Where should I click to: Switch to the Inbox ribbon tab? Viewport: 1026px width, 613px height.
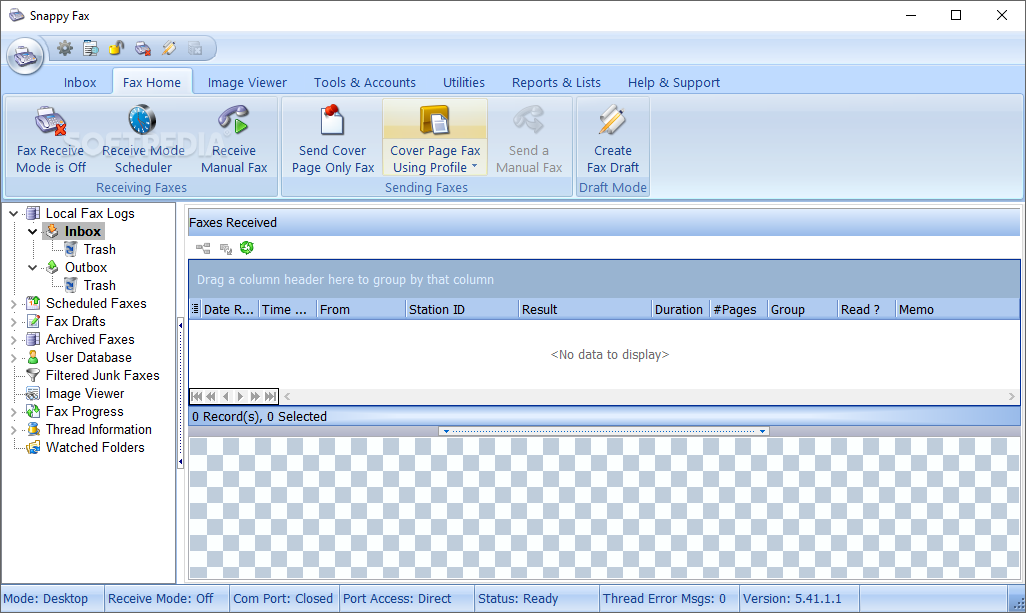[x=80, y=82]
